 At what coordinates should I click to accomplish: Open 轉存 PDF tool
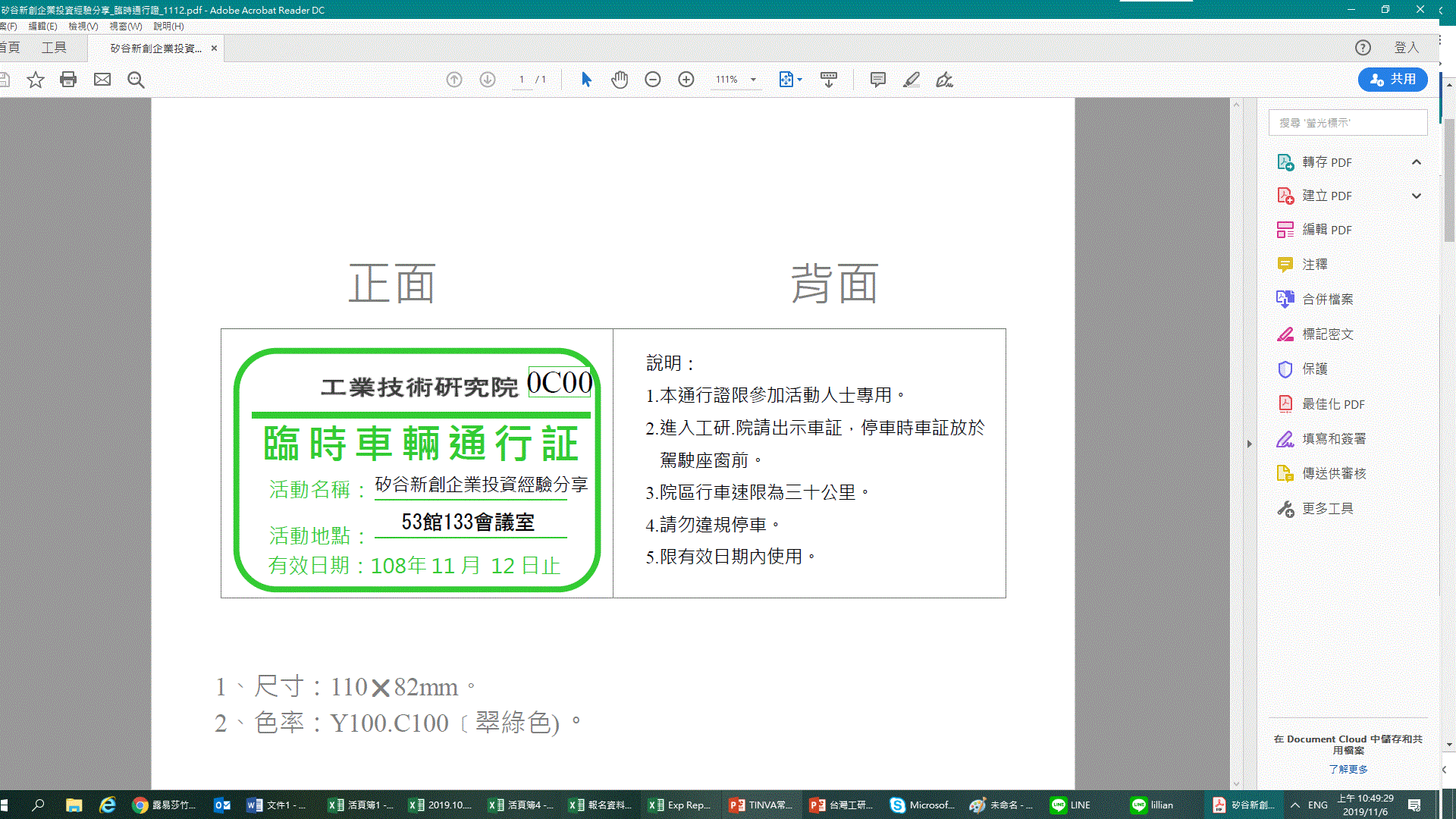tap(1327, 162)
